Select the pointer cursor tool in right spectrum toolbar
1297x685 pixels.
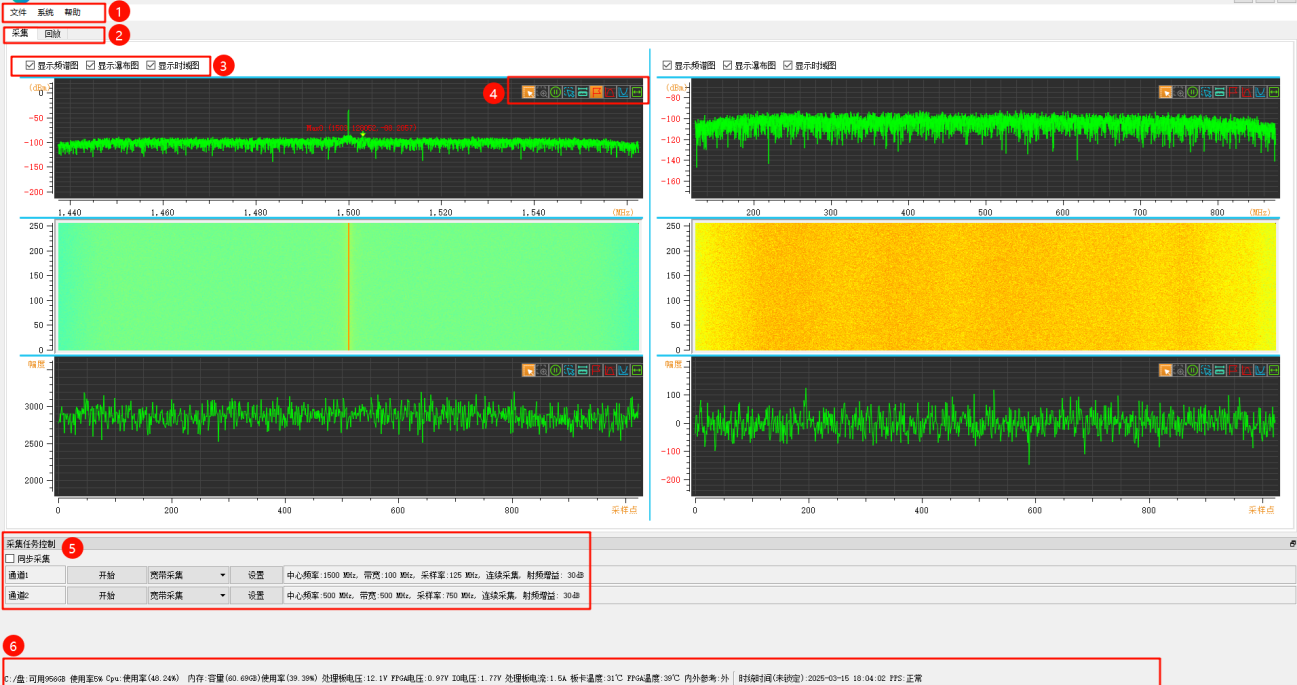1166,92
